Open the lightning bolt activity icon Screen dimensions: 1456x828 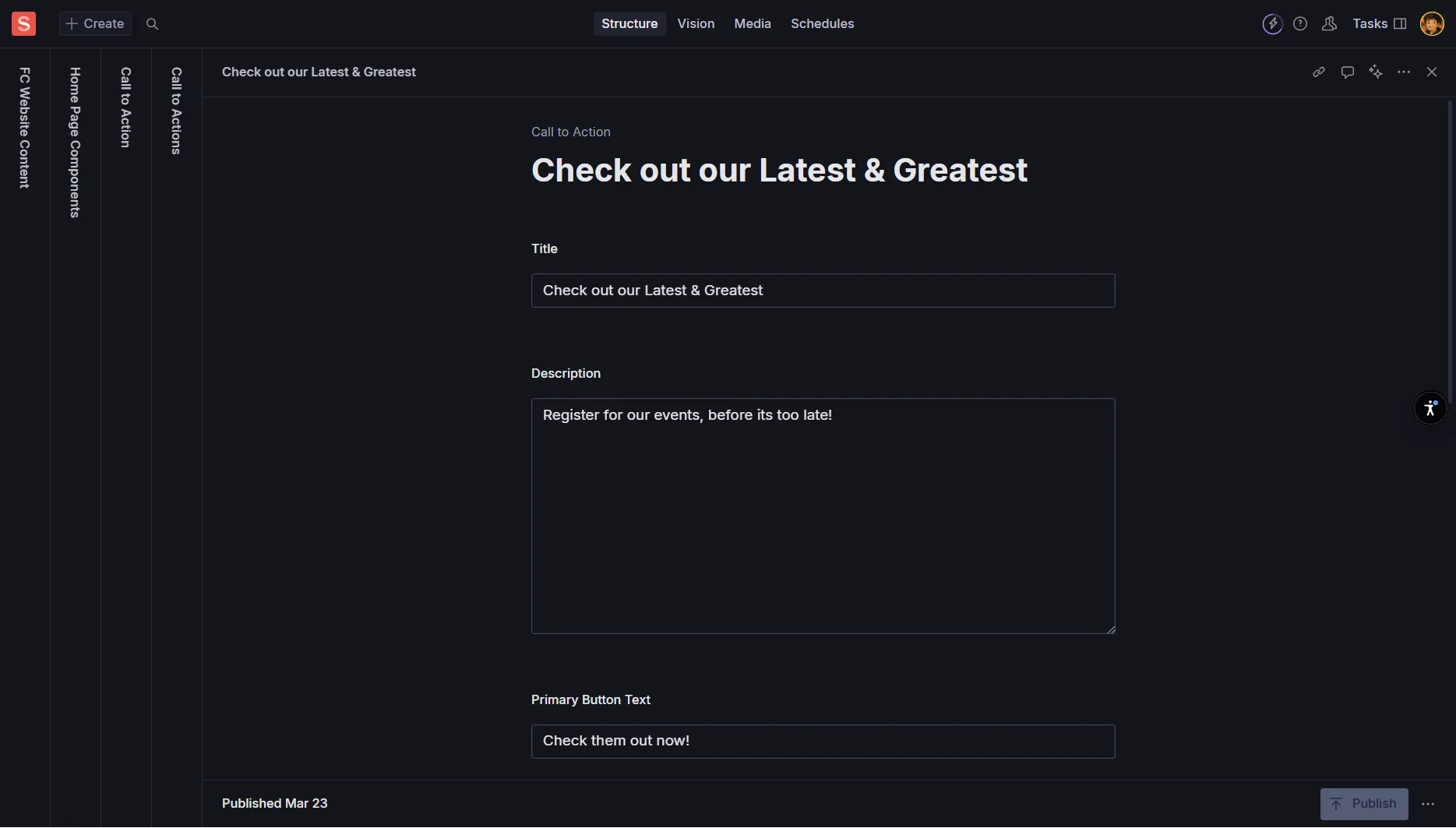coord(1272,24)
